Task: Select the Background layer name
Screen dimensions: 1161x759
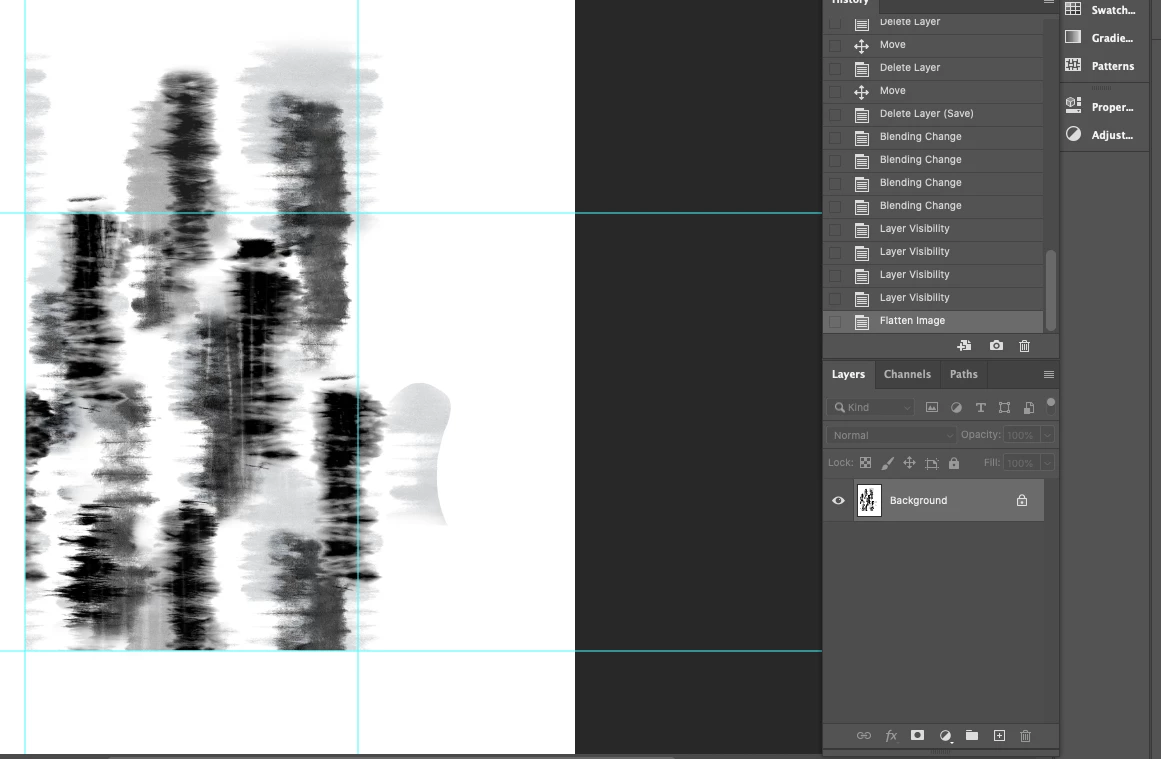Action: pyautogui.click(x=918, y=501)
